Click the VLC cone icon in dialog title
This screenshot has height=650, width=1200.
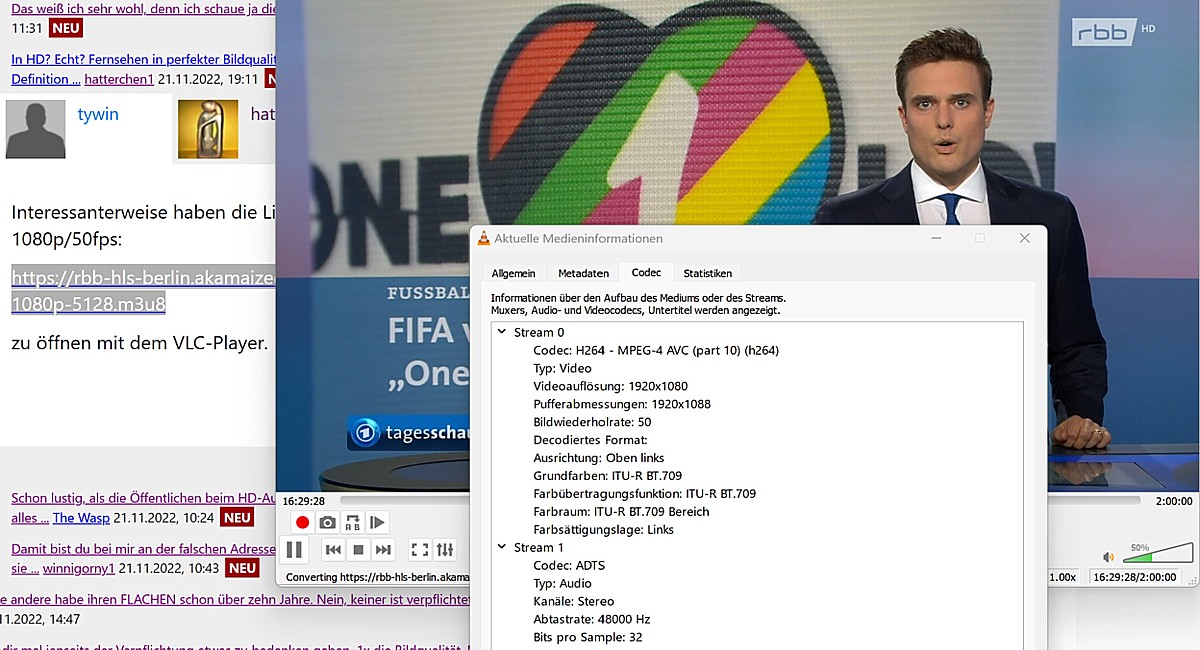tap(484, 238)
